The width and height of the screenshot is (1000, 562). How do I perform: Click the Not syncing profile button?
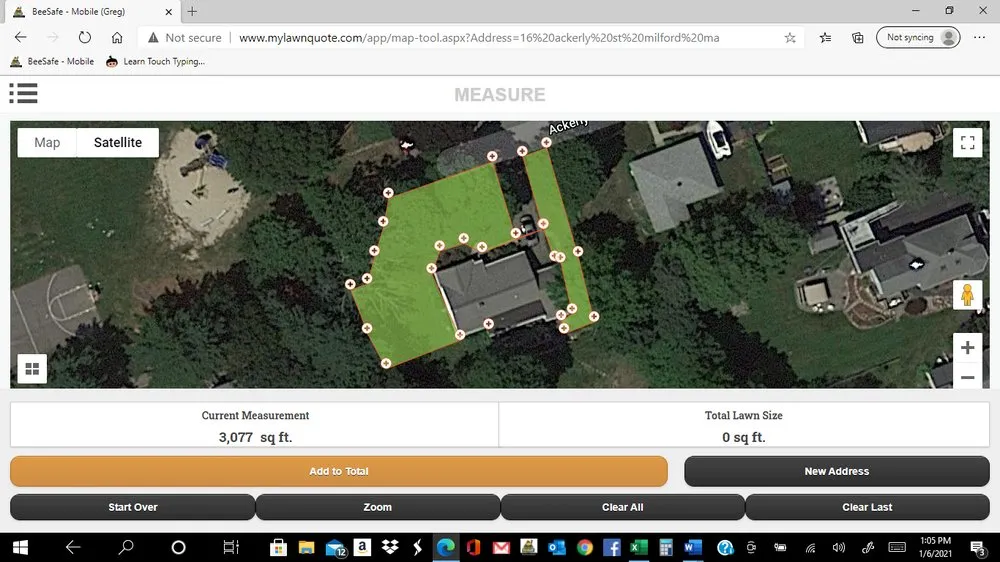(918, 38)
